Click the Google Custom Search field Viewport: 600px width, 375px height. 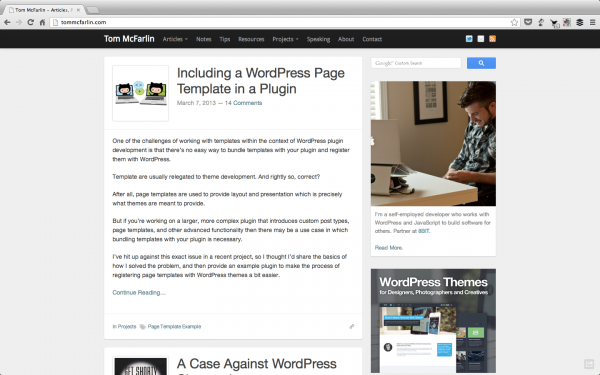tap(416, 63)
